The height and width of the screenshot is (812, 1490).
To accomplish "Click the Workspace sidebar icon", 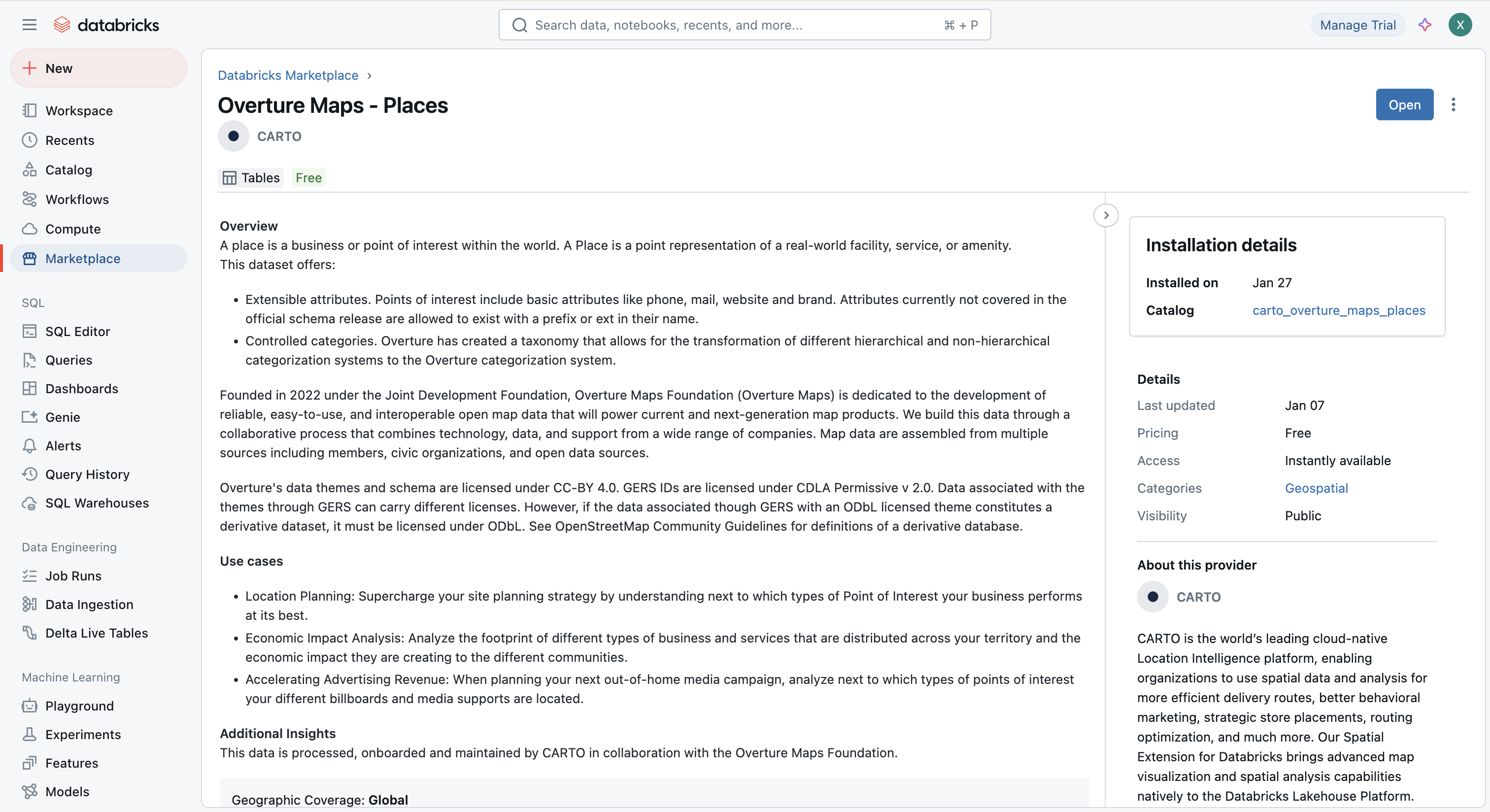I will (30, 110).
